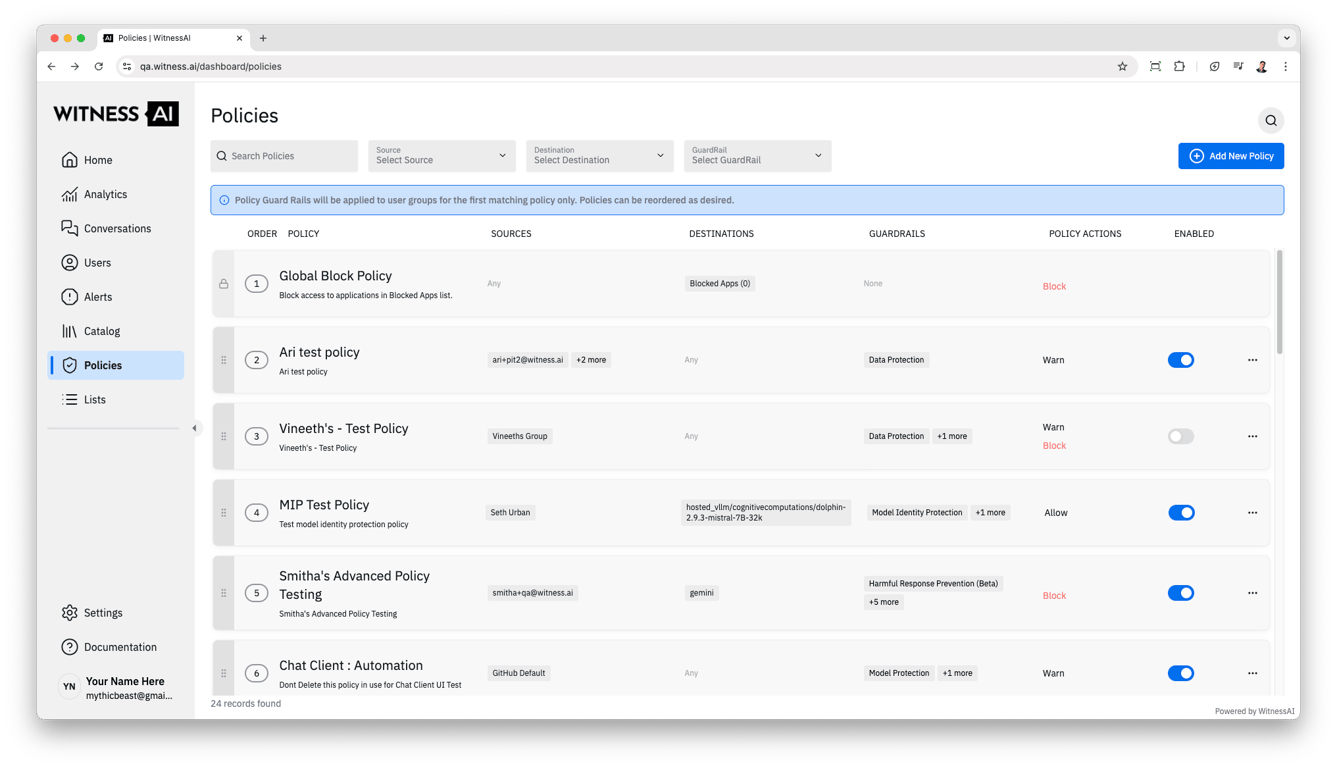
Task: Grab the drag handle for Smitha's Advanced Policy Testing
Action: tap(224, 593)
